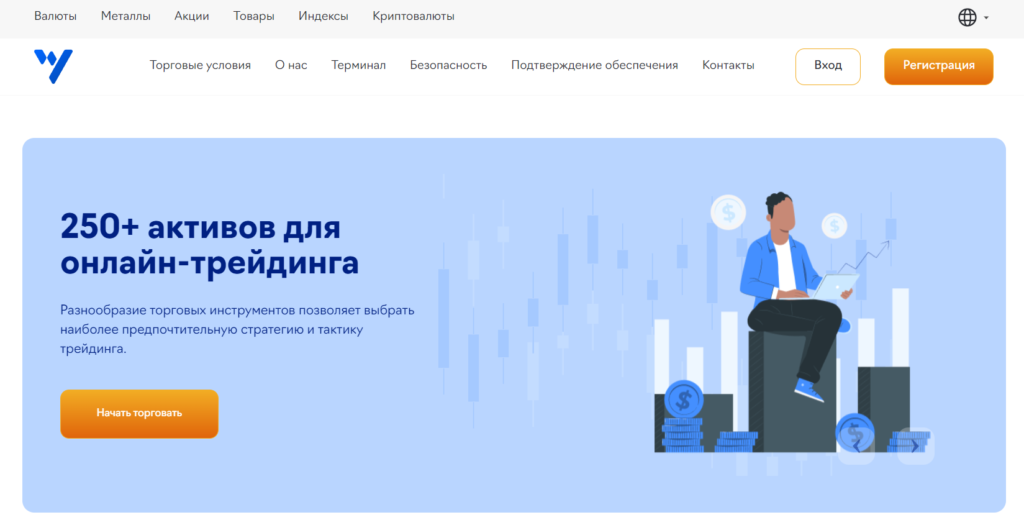Viewport: 1024px width, 525px height.
Task: Click the Регистрация button
Action: tap(938, 66)
